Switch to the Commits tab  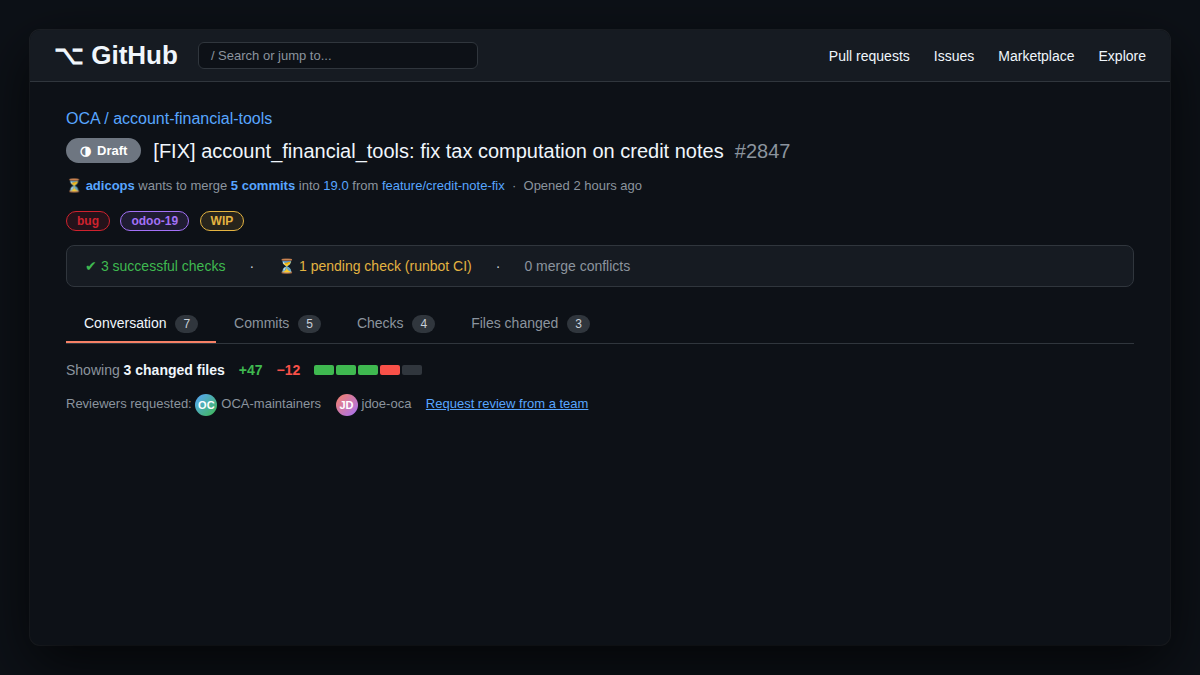pos(277,323)
